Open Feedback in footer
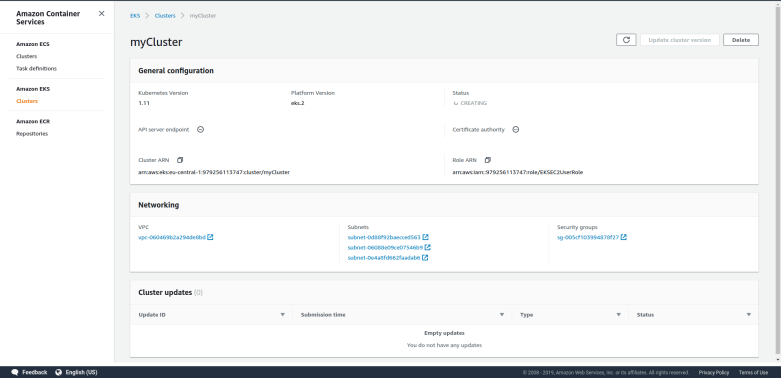Image resolution: width=781 pixels, height=378 pixels. pyautogui.click(x=34, y=372)
